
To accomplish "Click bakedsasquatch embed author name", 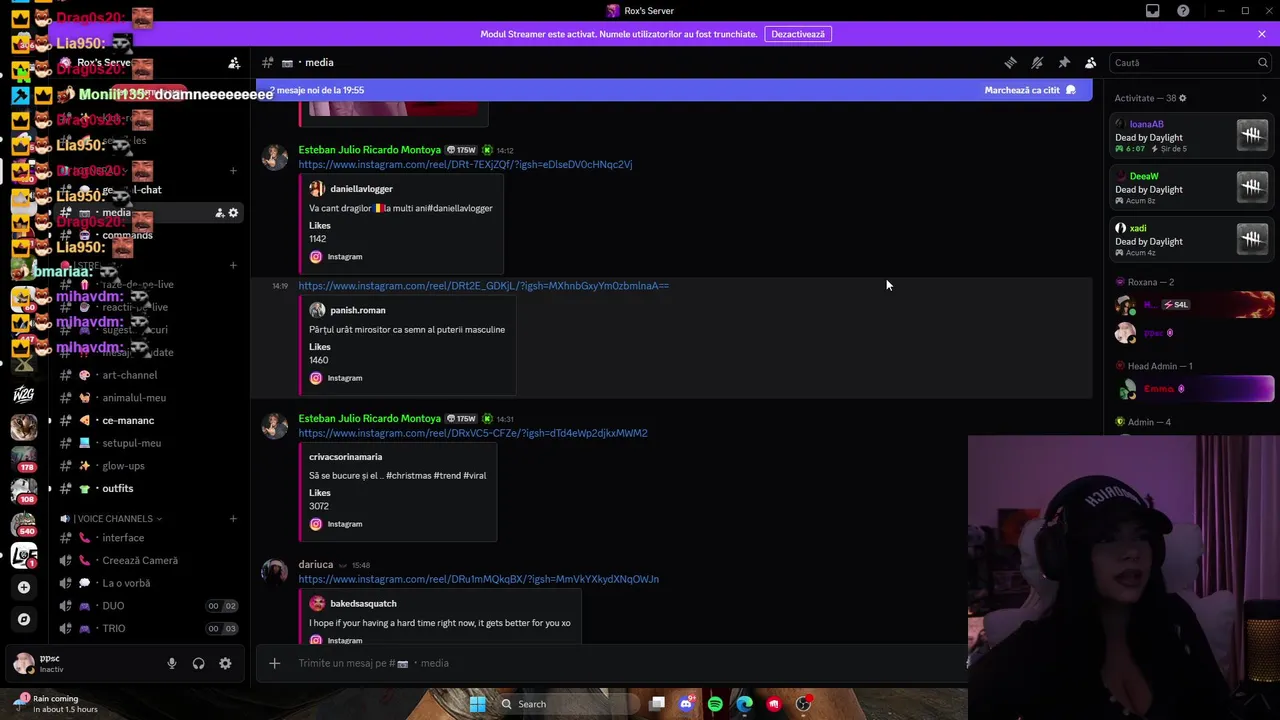I will pyautogui.click(x=363, y=604).
